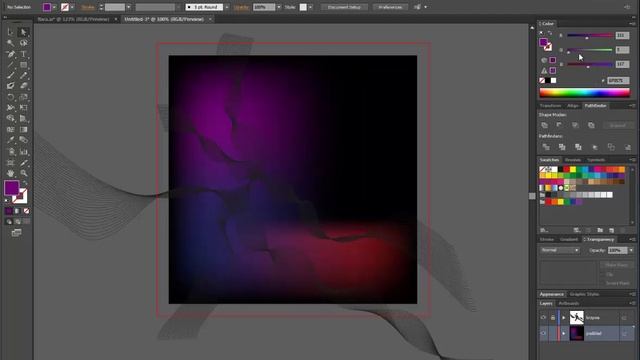This screenshot has width=640, height=360.
Task: Click the Stroke label in control bar
Action: [88, 7]
